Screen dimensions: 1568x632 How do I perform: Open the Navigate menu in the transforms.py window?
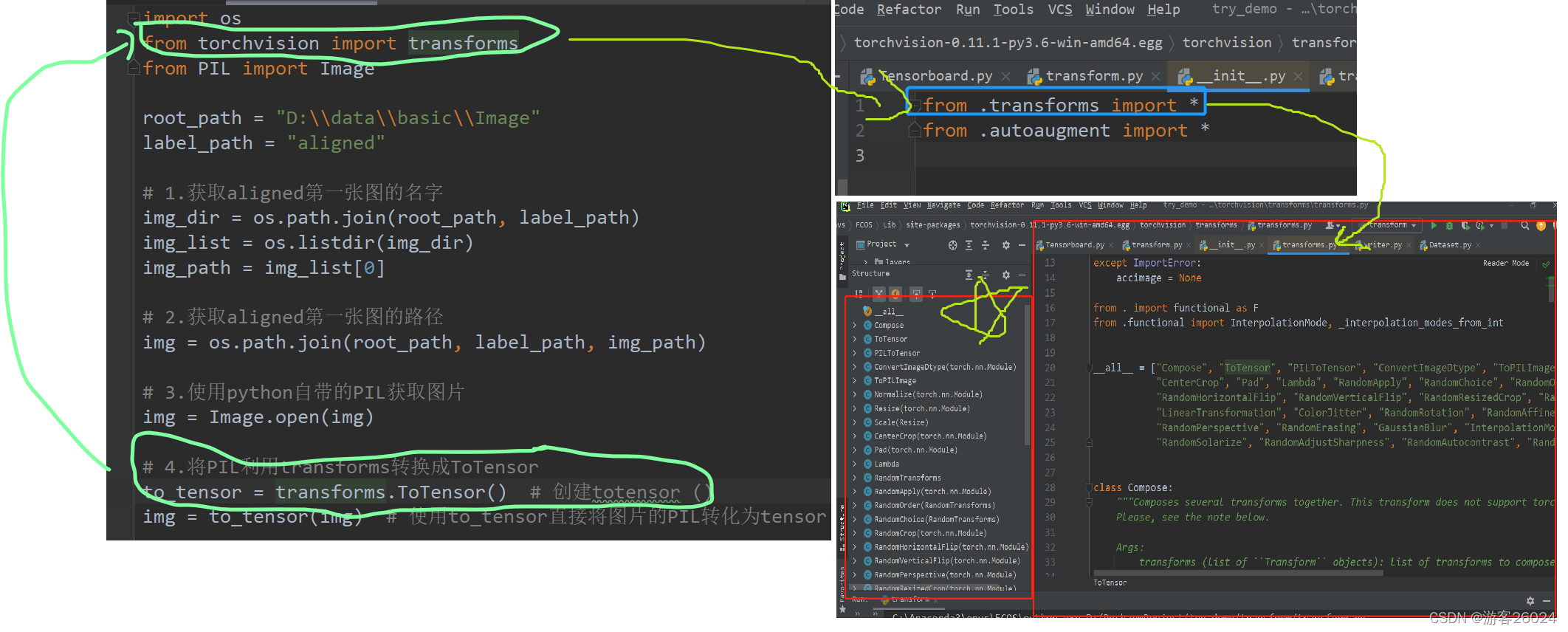[x=943, y=205]
